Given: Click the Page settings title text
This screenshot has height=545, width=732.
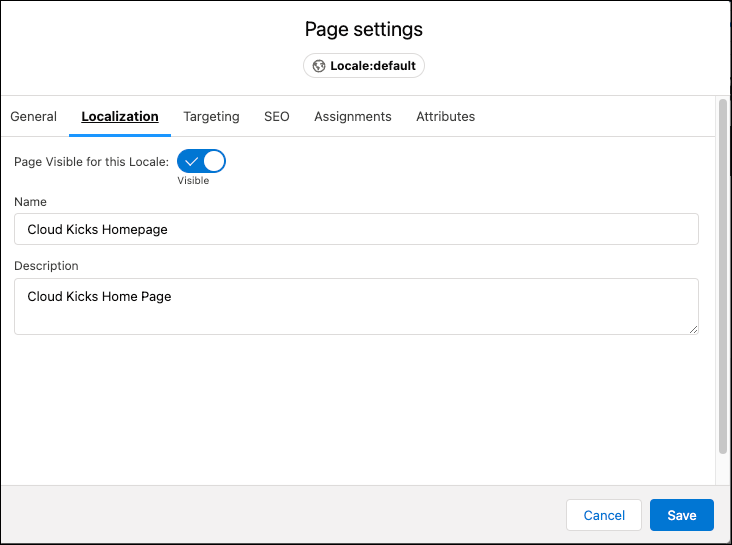Looking at the screenshot, I should click(x=364, y=29).
